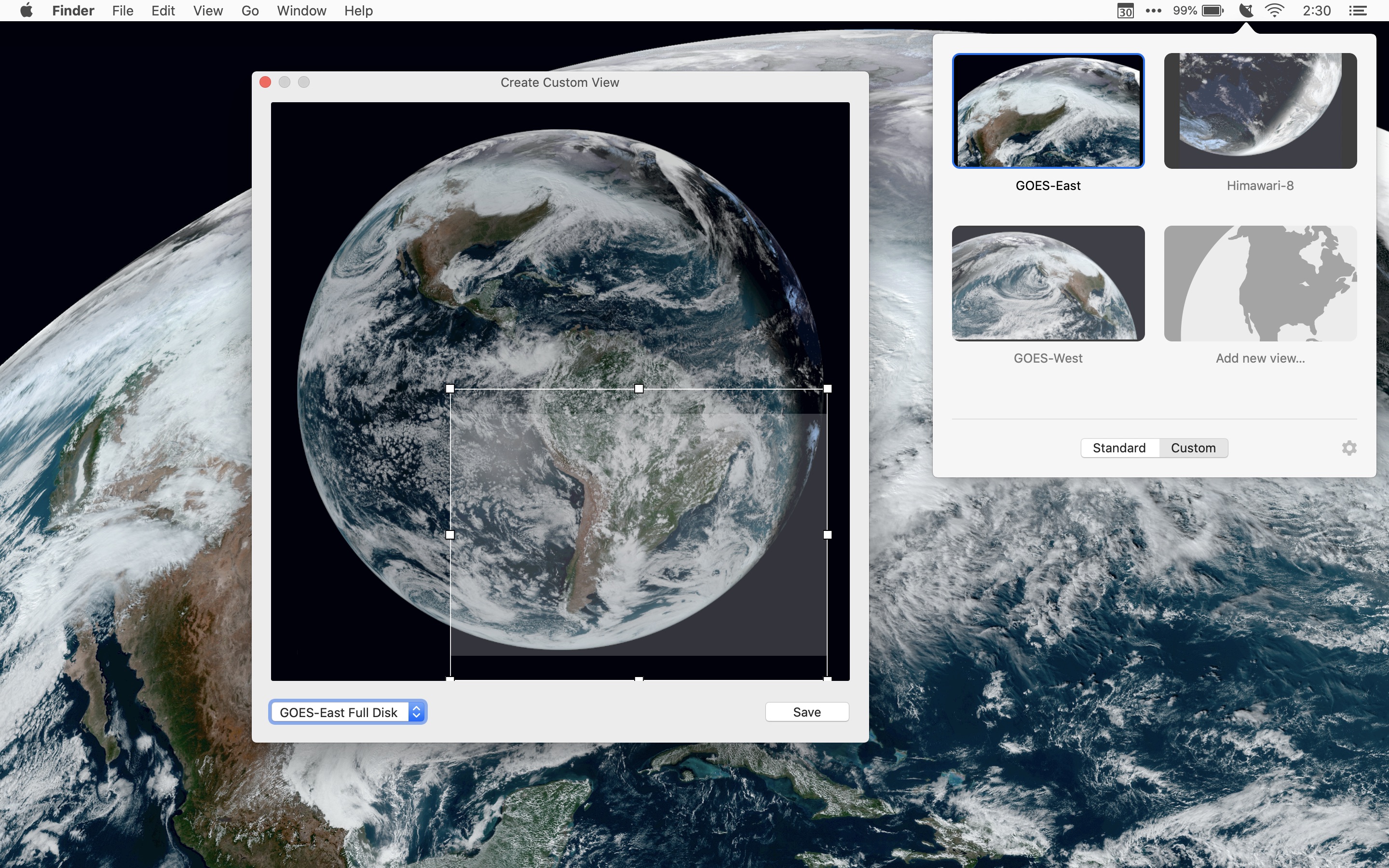Save the custom view
The width and height of the screenshot is (1389, 868).
pyautogui.click(x=807, y=712)
